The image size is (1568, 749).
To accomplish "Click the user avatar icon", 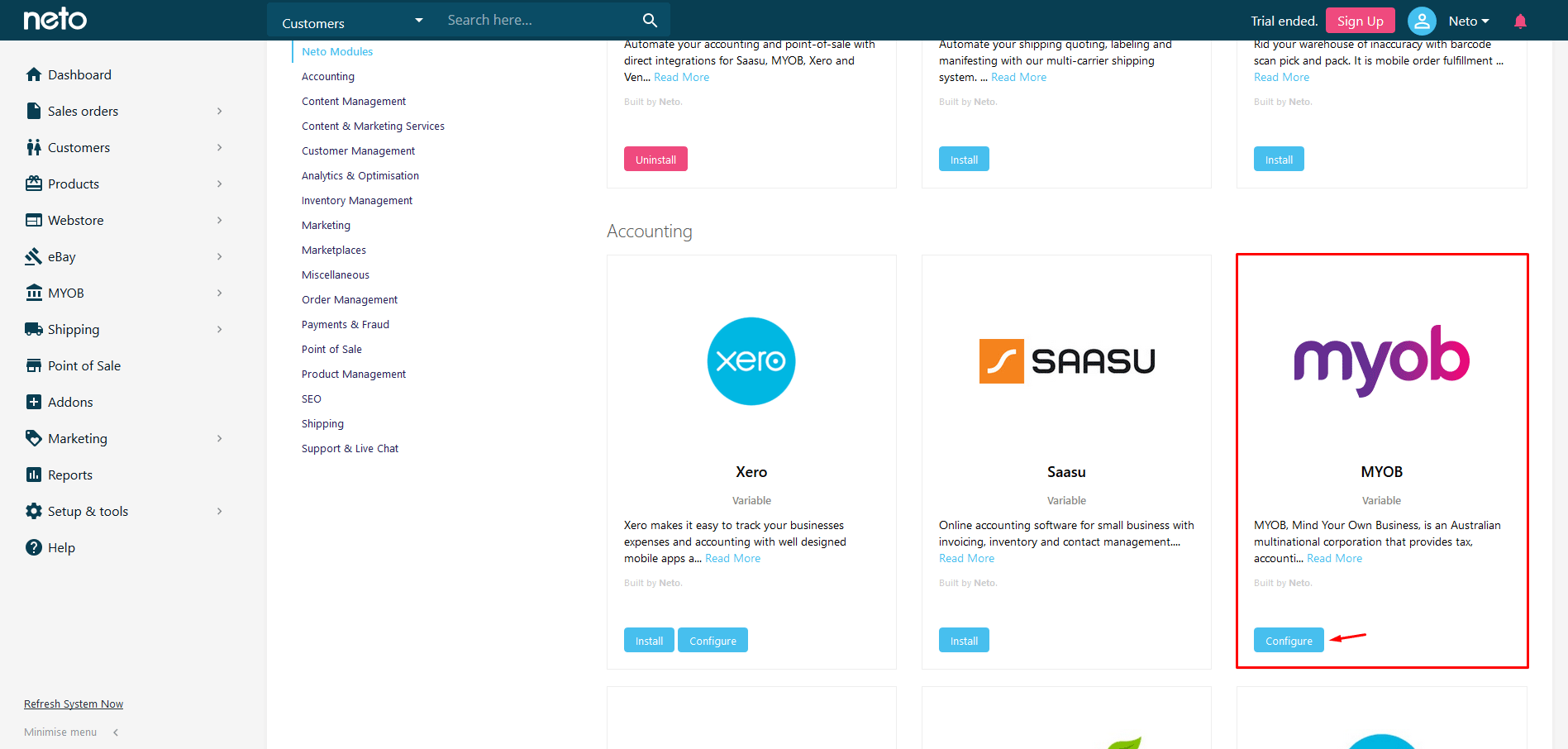I will (x=1422, y=21).
